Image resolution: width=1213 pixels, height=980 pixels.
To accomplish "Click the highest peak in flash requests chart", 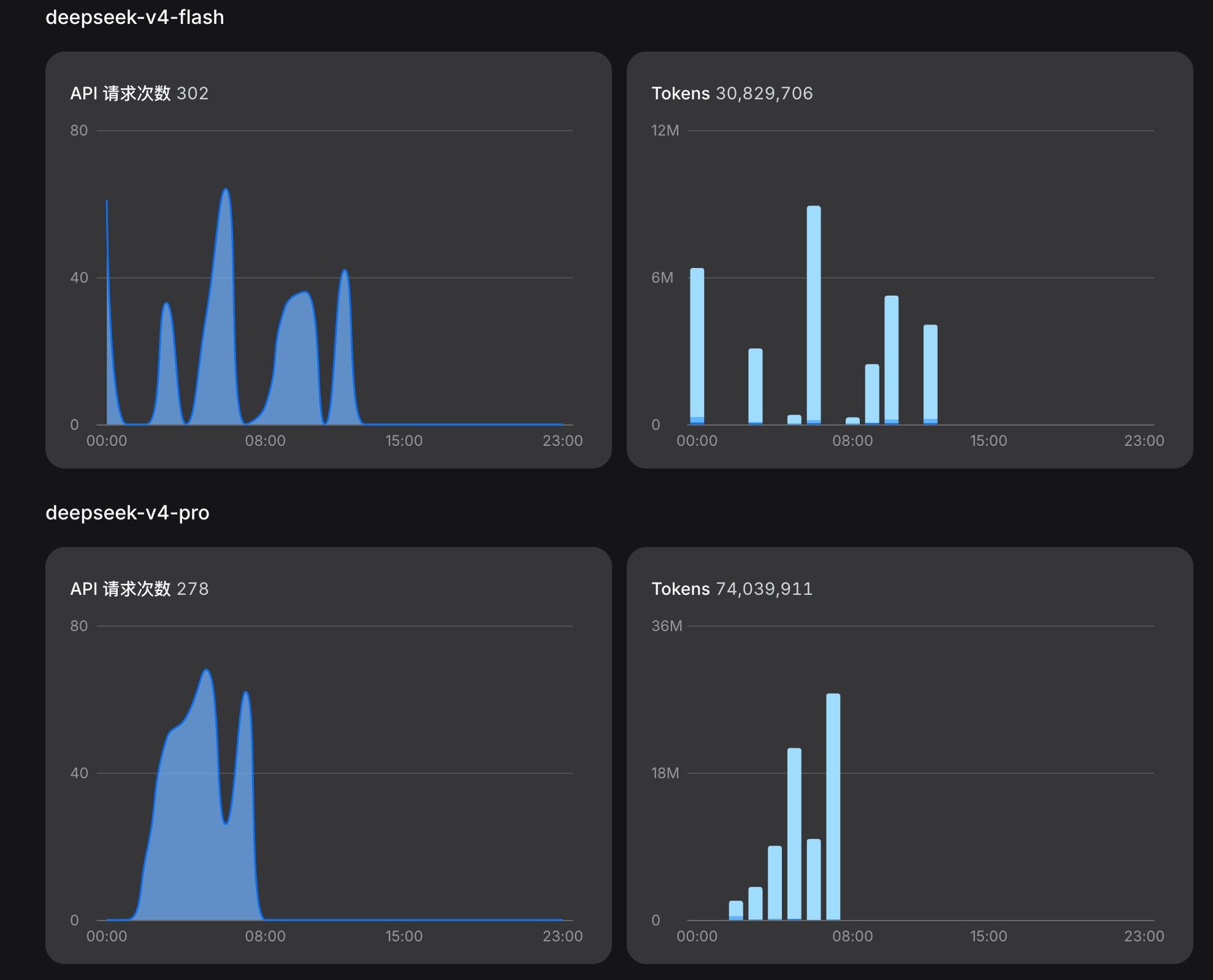I will point(226,189).
